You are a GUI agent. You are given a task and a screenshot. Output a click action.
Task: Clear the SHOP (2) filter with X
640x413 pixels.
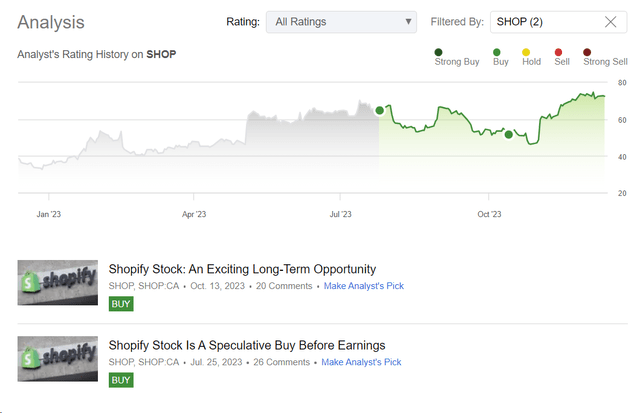pos(610,22)
